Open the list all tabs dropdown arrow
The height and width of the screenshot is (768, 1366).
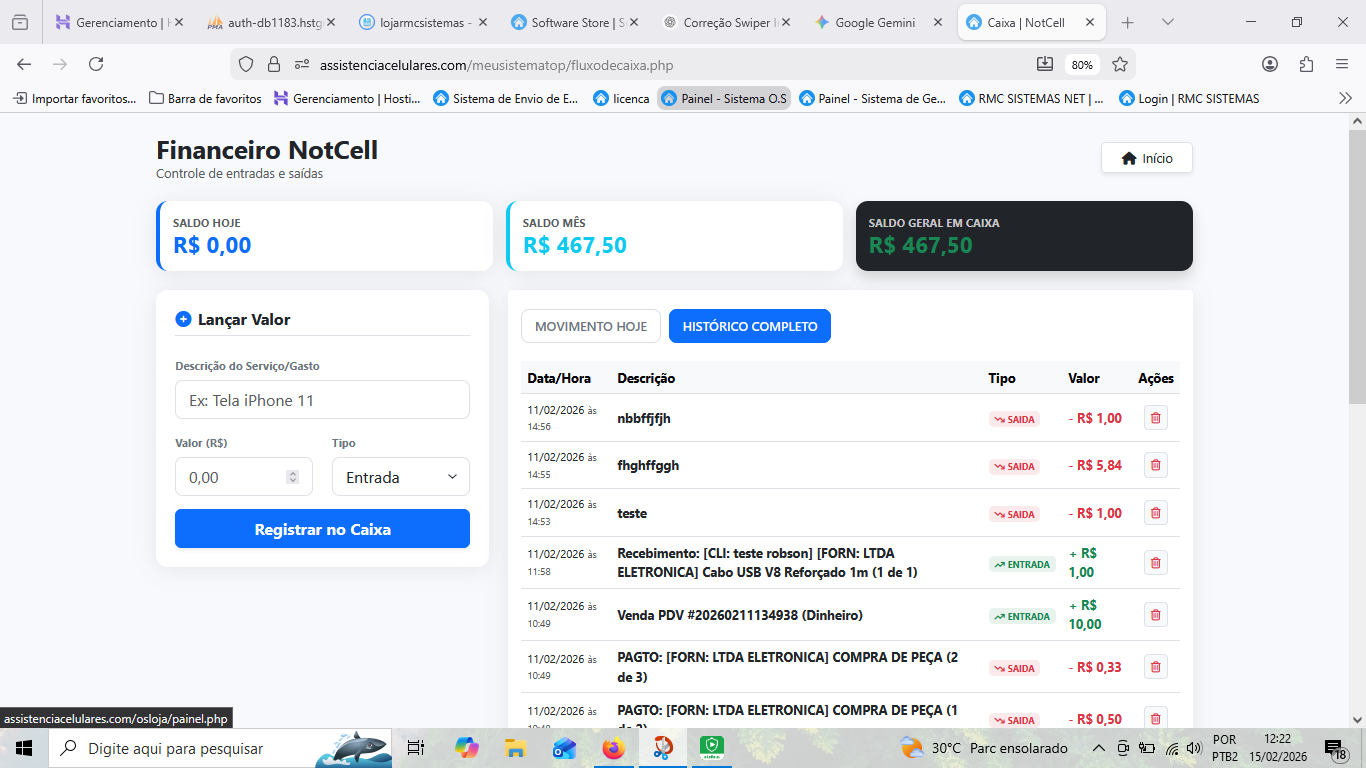(1168, 22)
